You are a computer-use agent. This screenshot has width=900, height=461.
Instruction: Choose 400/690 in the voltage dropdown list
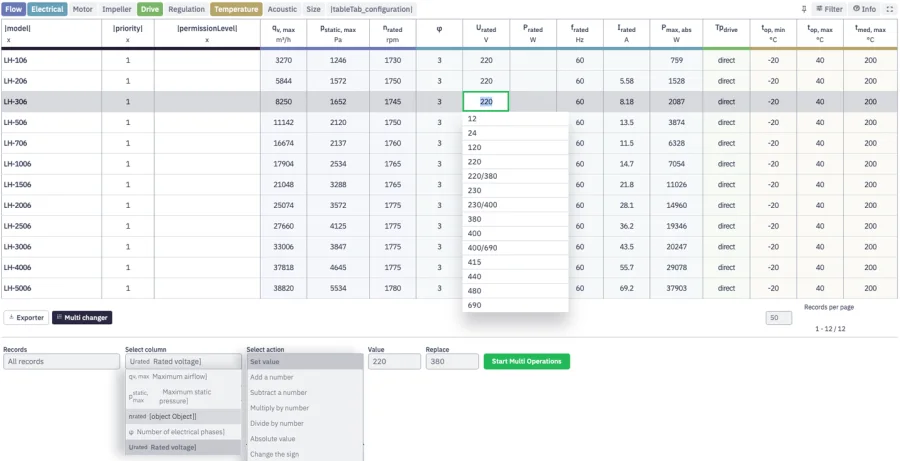coord(515,248)
